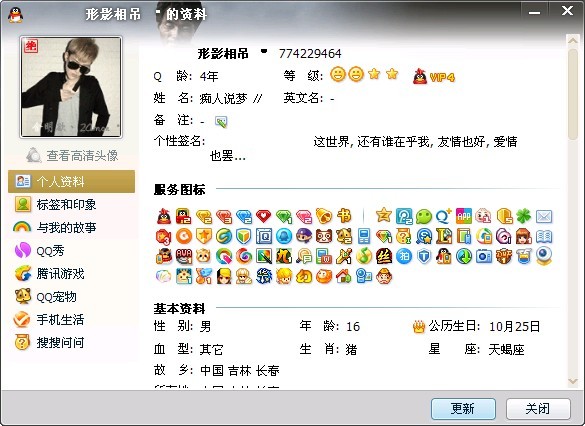This screenshot has height=426, width=585.
Task: Click the green 九 game icon
Action: click(x=284, y=256)
